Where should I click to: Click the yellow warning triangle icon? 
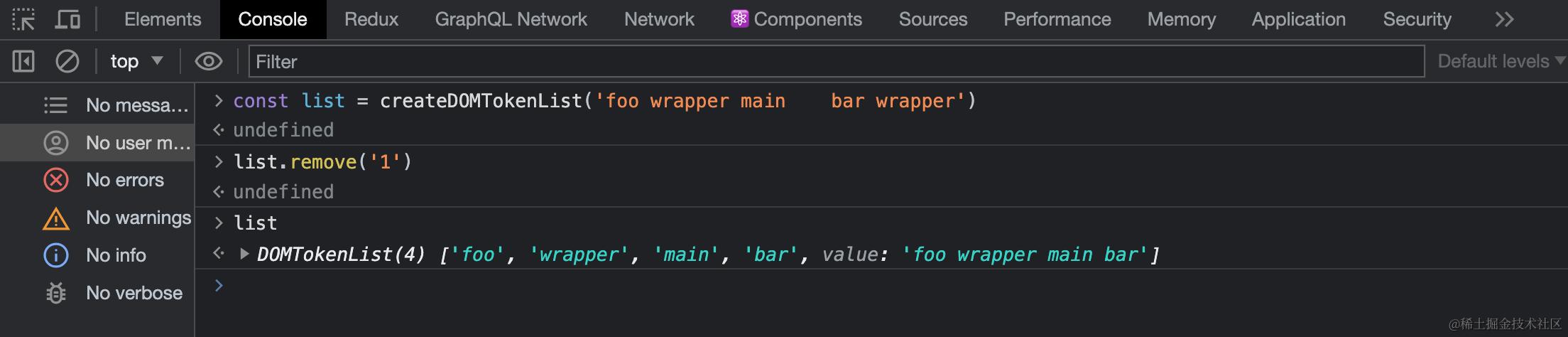point(56,218)
